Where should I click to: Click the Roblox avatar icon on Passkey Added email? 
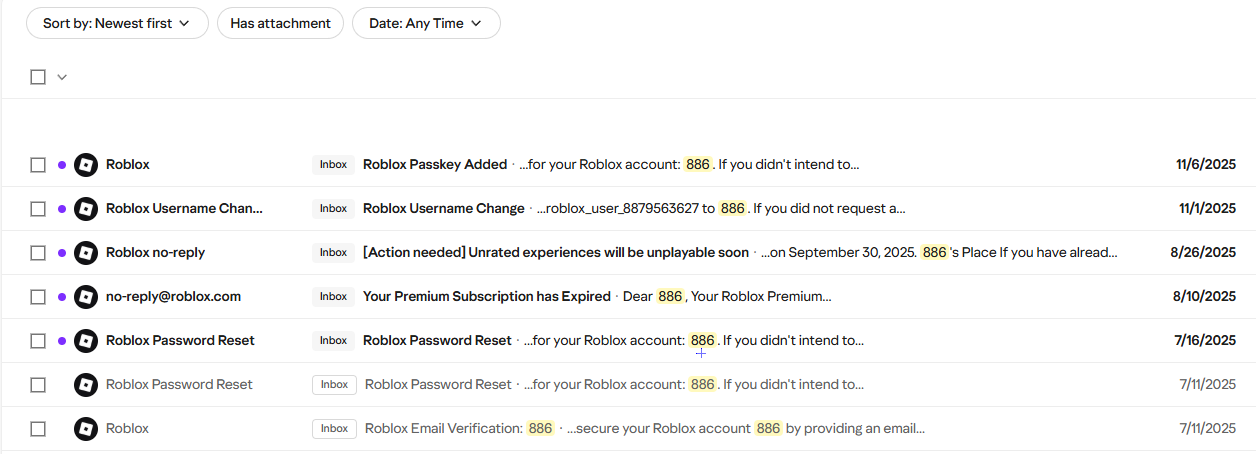pyautogui.click(x=86, y=165)
